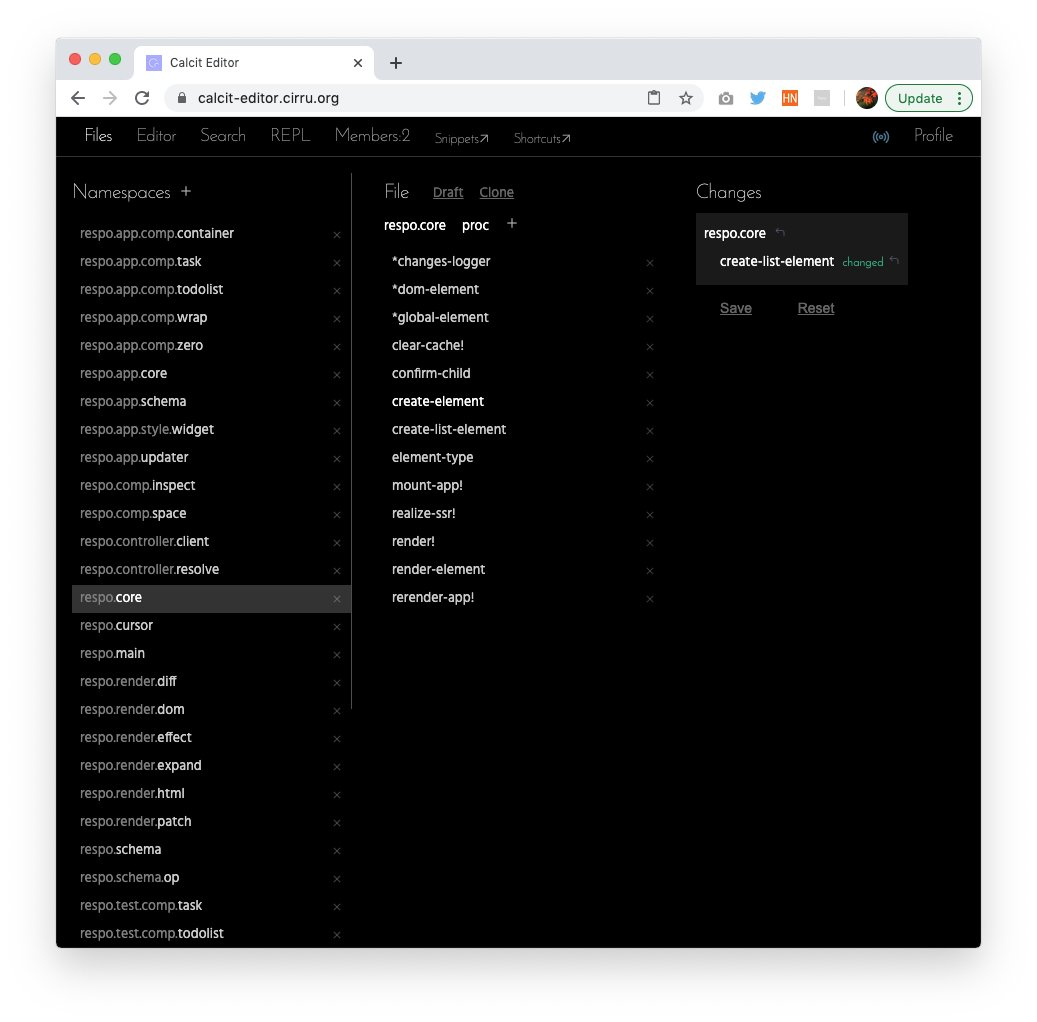The height and width of the screenshot is (1022, 1037).
Task: Open the clipboard extension icon in address bar
Action: point(653,98)
